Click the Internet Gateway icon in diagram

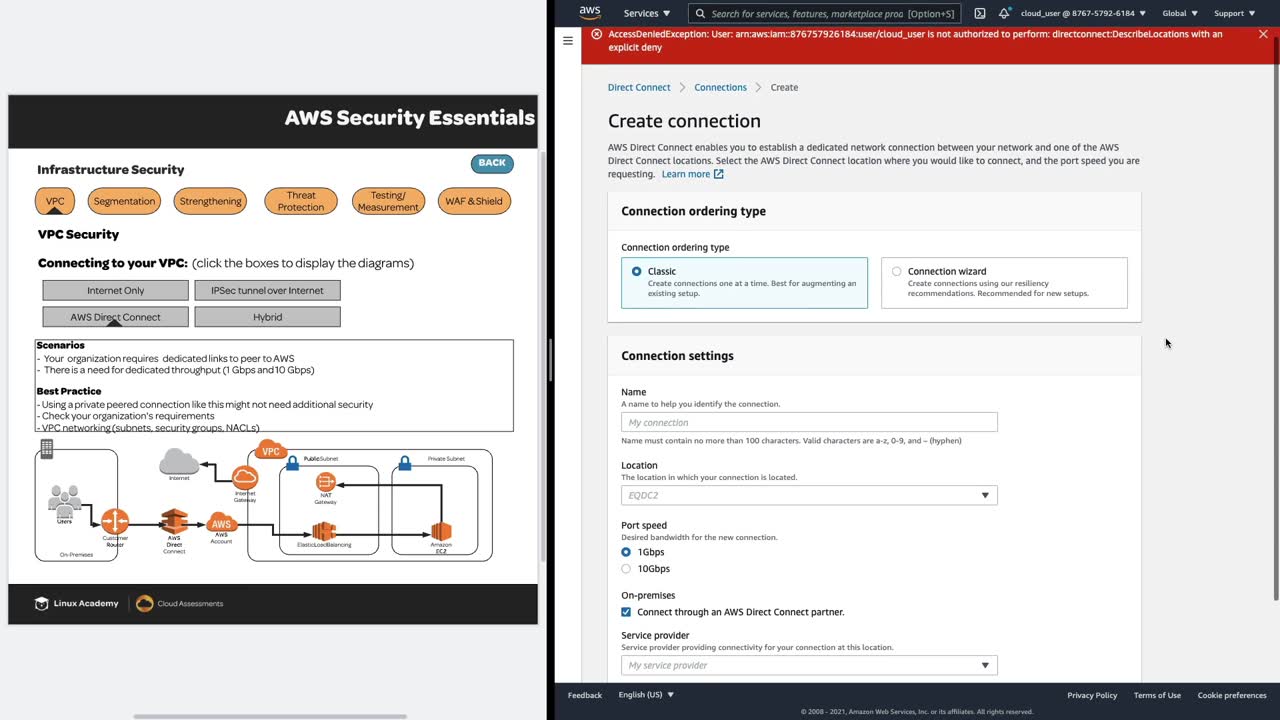point(245,478)
